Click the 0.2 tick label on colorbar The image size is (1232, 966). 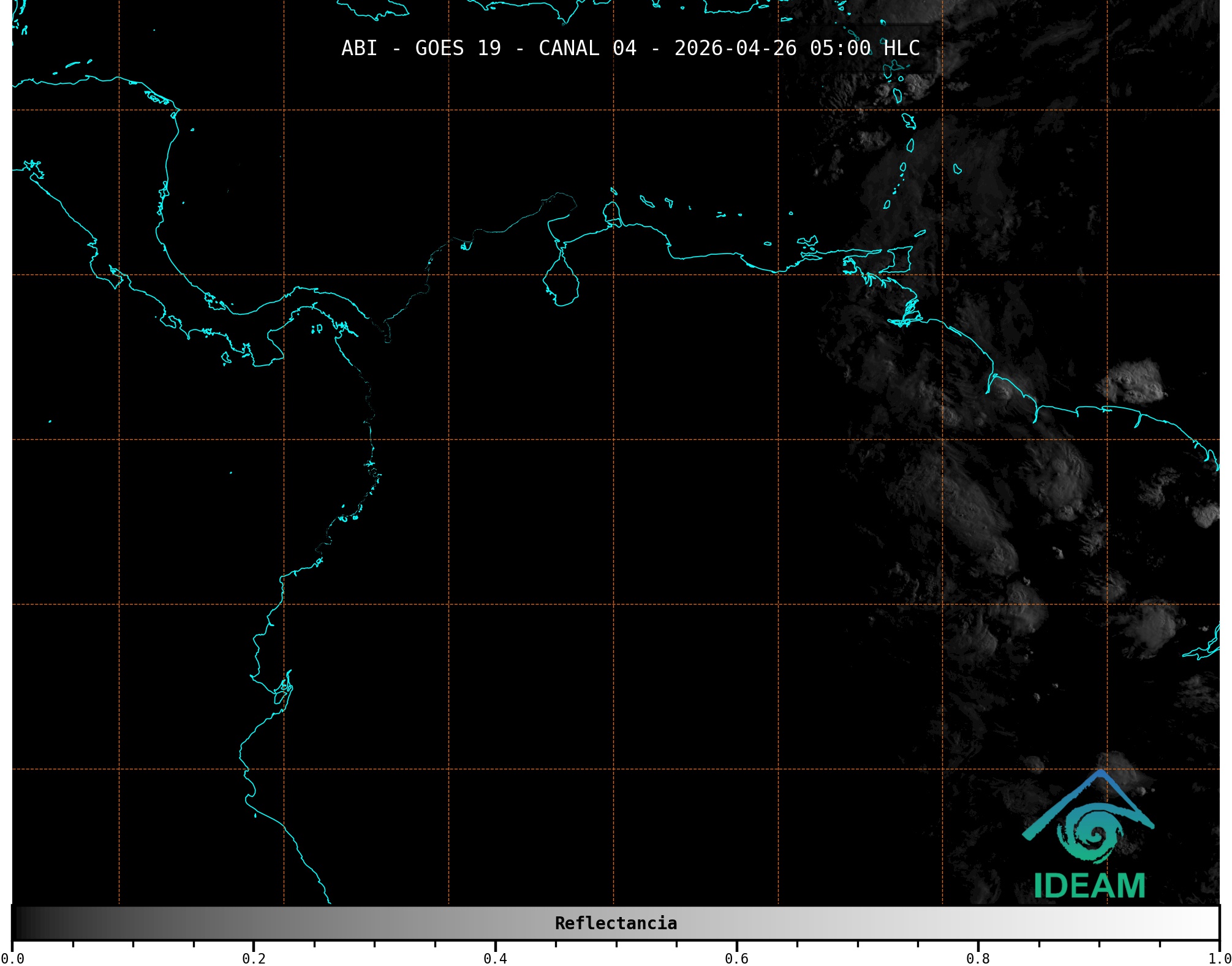coord(254,959)
